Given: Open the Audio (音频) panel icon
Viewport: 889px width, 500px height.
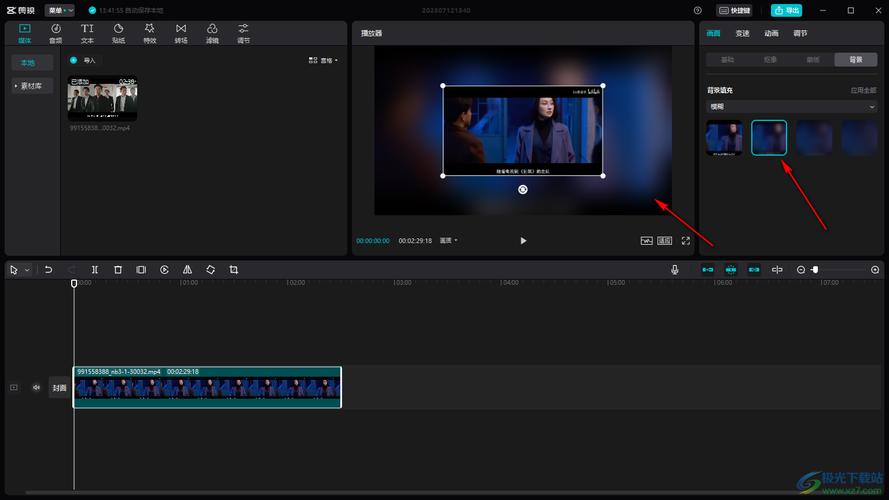Looking at the screenshot, I should pyautogui.click(x=56, y=33).
